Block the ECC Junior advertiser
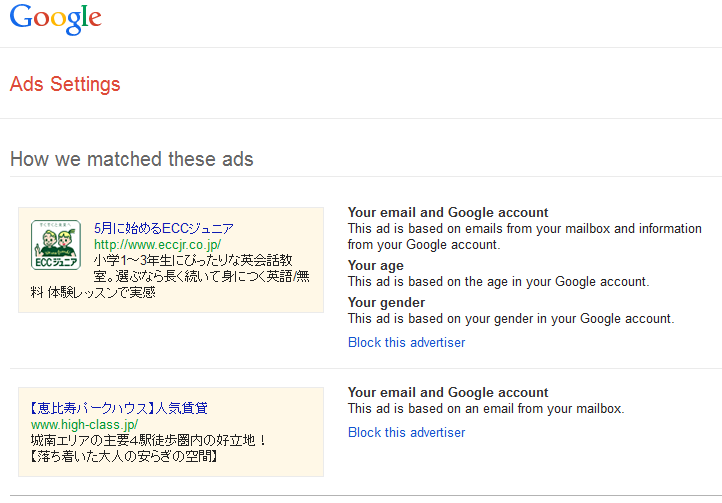722x503 pixels. click(x=406, y=342)
